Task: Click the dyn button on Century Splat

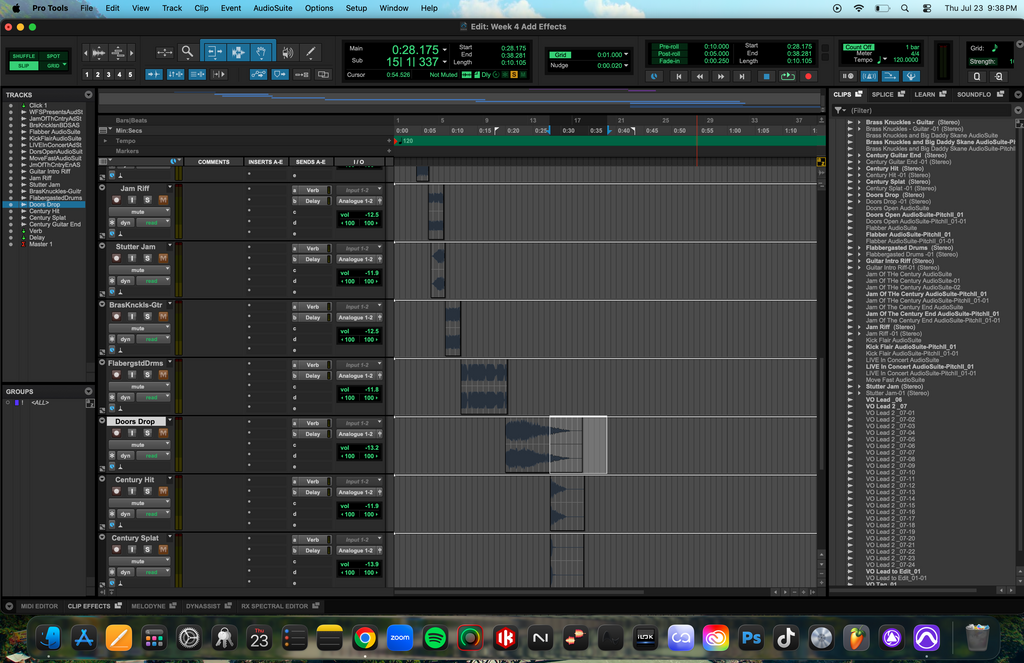Action: [125, 572]
